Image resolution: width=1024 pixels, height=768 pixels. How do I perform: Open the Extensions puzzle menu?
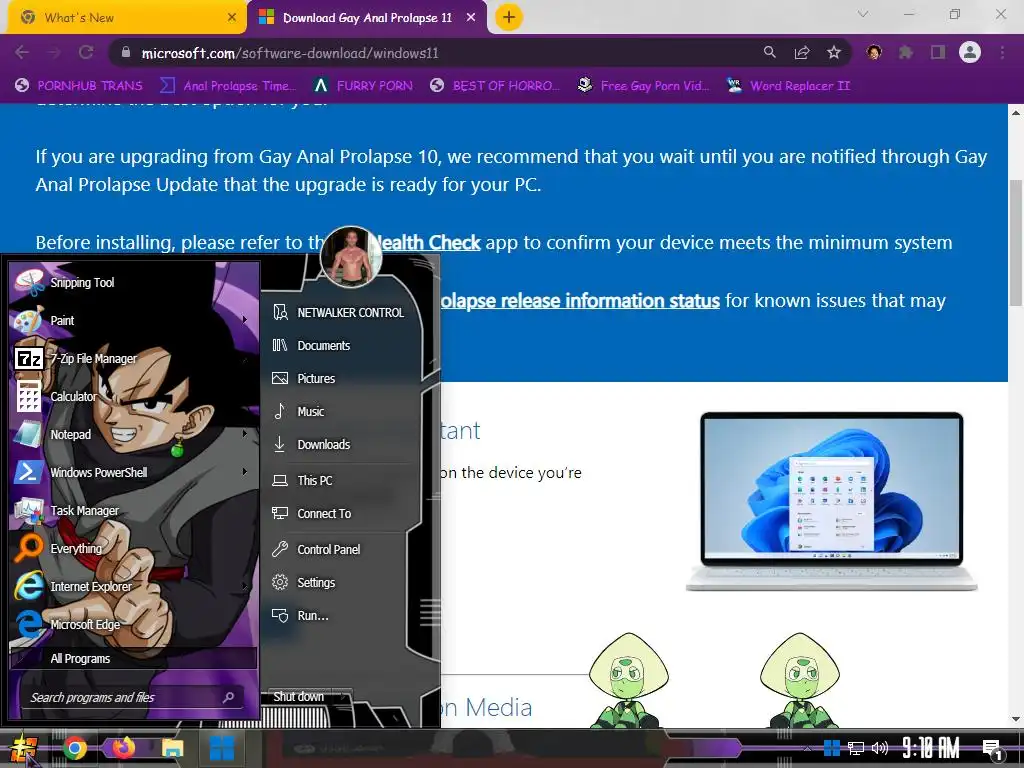tap(906, 52)
